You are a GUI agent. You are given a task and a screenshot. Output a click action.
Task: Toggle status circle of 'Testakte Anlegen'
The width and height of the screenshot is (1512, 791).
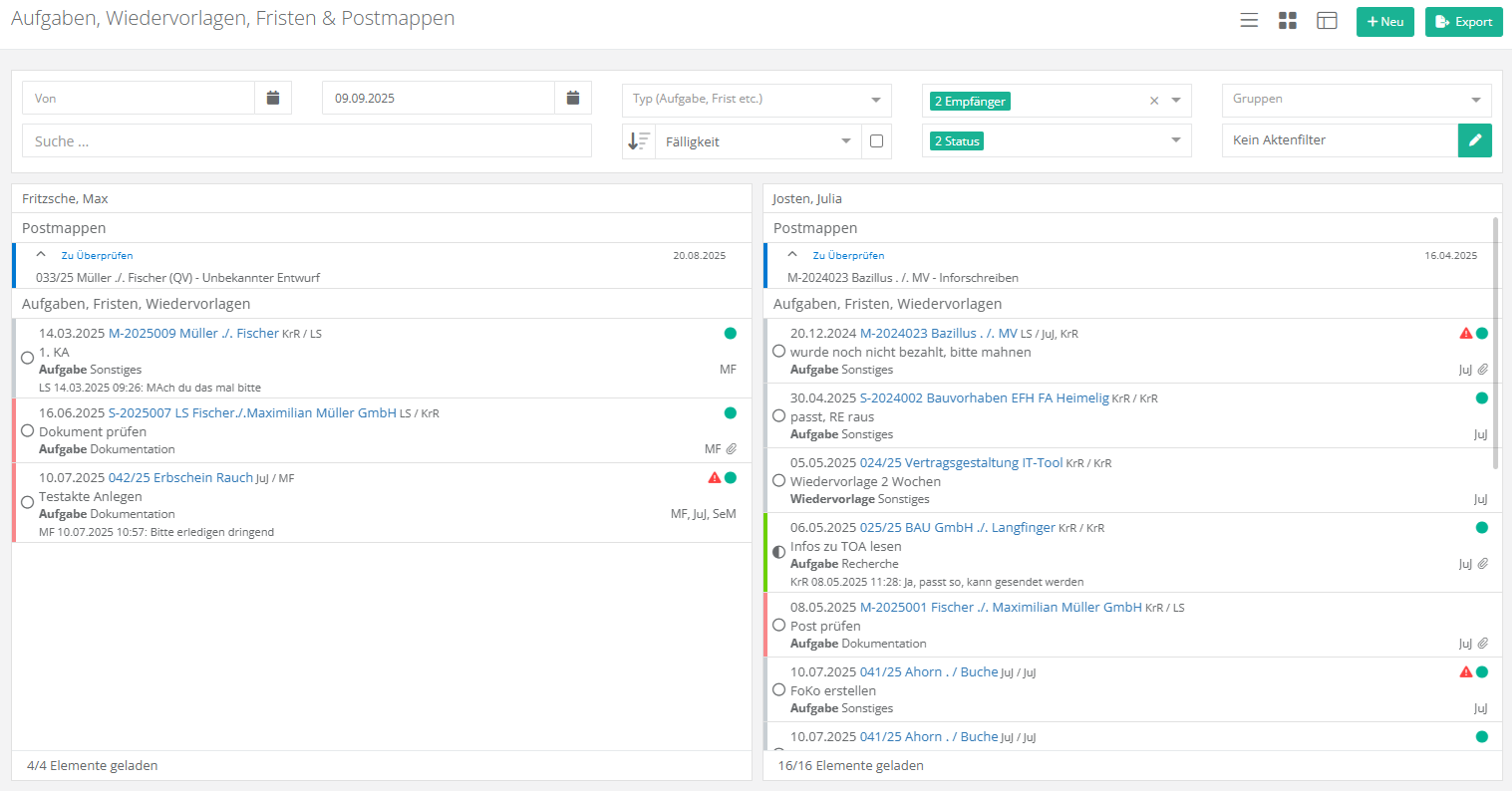pos(28,502)
